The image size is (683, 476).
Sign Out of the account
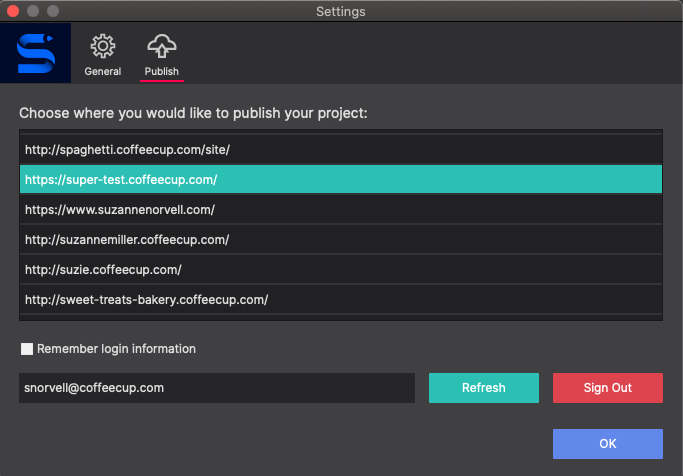(x=608, y=388)
